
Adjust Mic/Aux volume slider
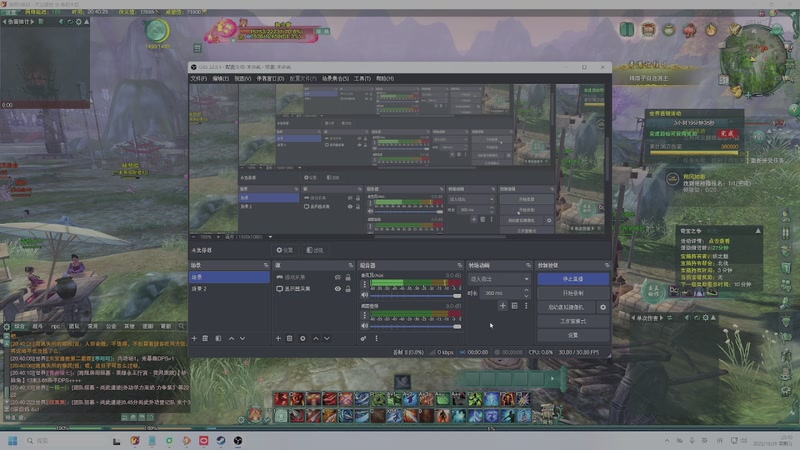(416, 295)
